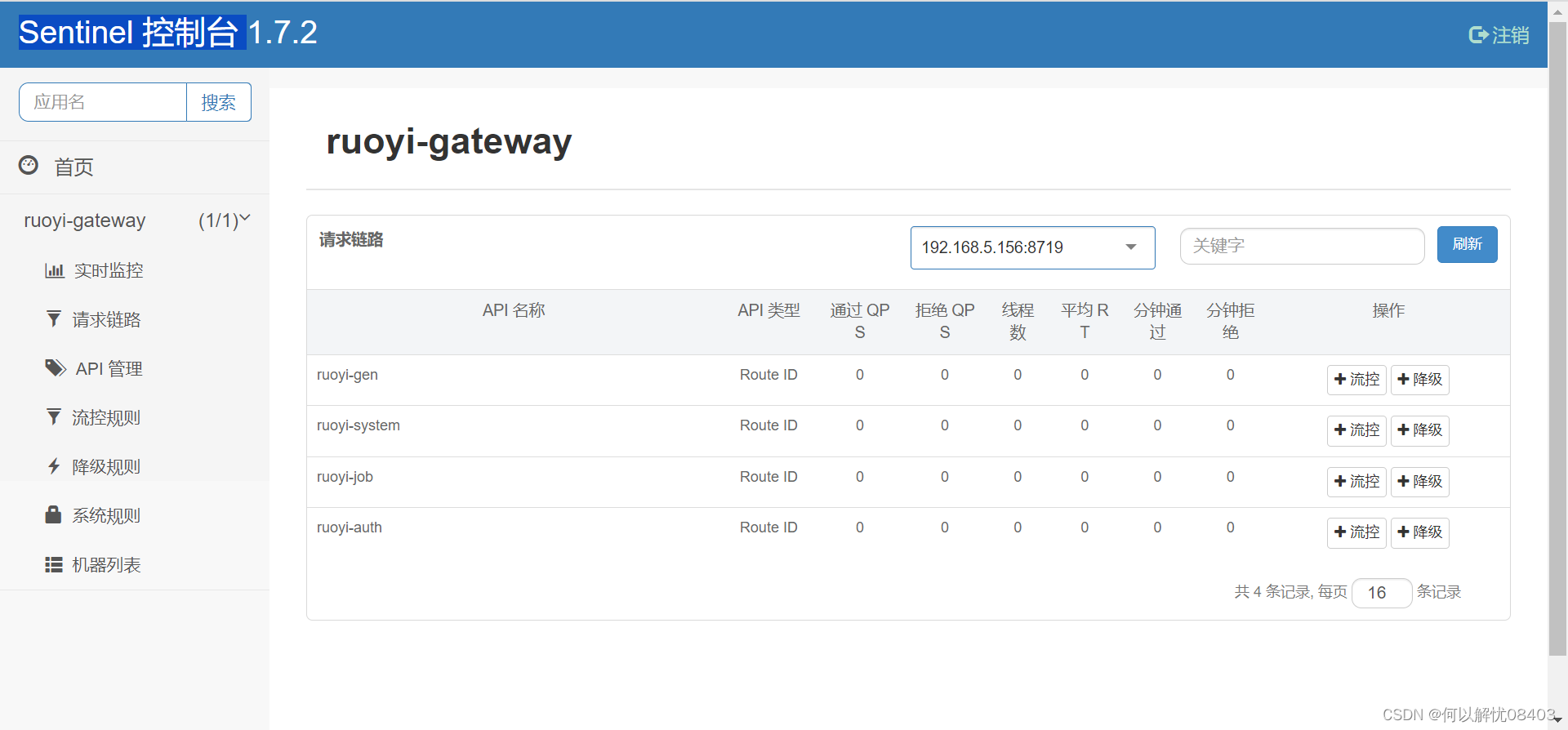Click the API 名称 column header
The height and width of the screenshot is (730, 1568).
click(514, 310)
